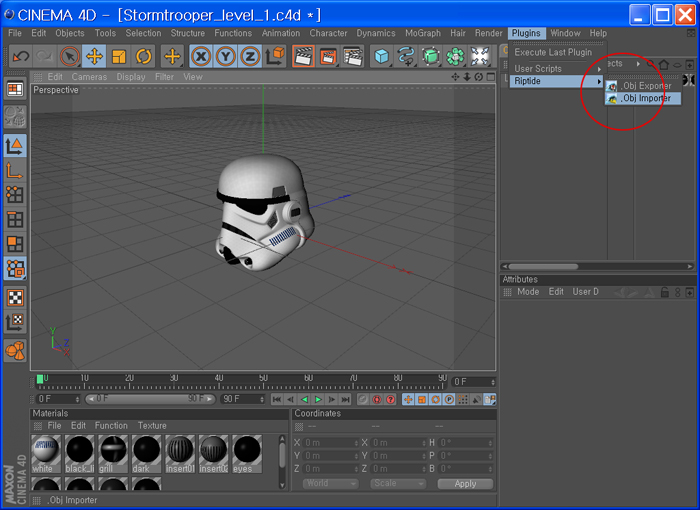Click the viewport pan camera icon
The height and width of the screenshot is (510, 700).
point(455,77)
